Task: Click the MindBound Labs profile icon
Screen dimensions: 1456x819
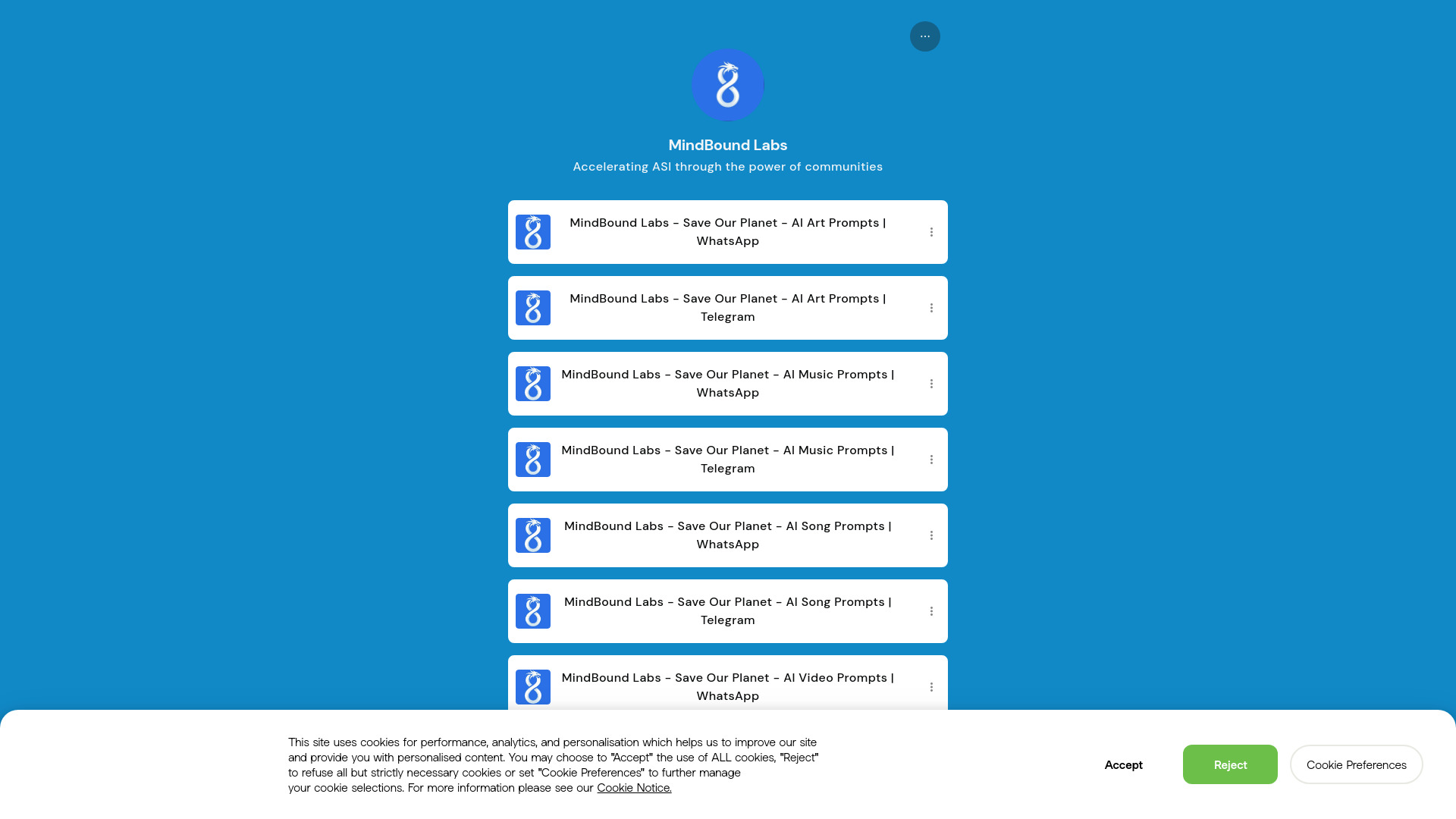Action: (x=728, y=85)
